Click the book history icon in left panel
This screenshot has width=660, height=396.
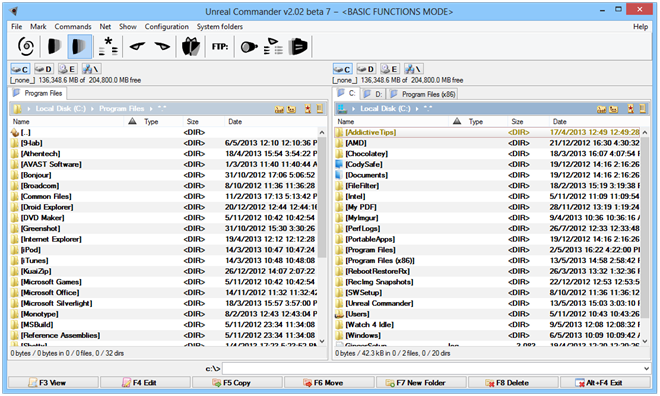coord(320,109)
